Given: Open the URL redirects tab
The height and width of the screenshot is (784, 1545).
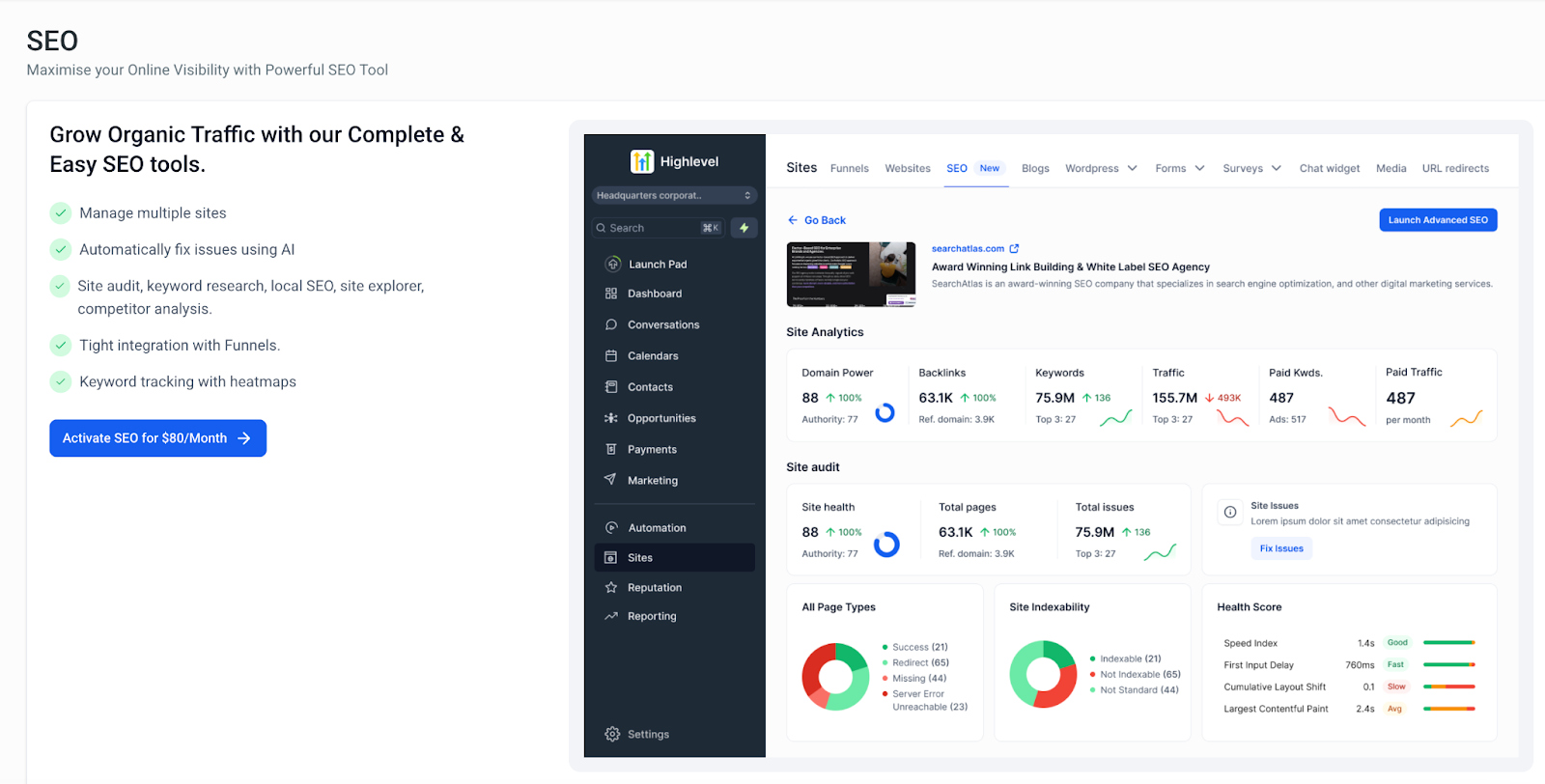Looking at the screenshot, I should [x=1455, y=168].
